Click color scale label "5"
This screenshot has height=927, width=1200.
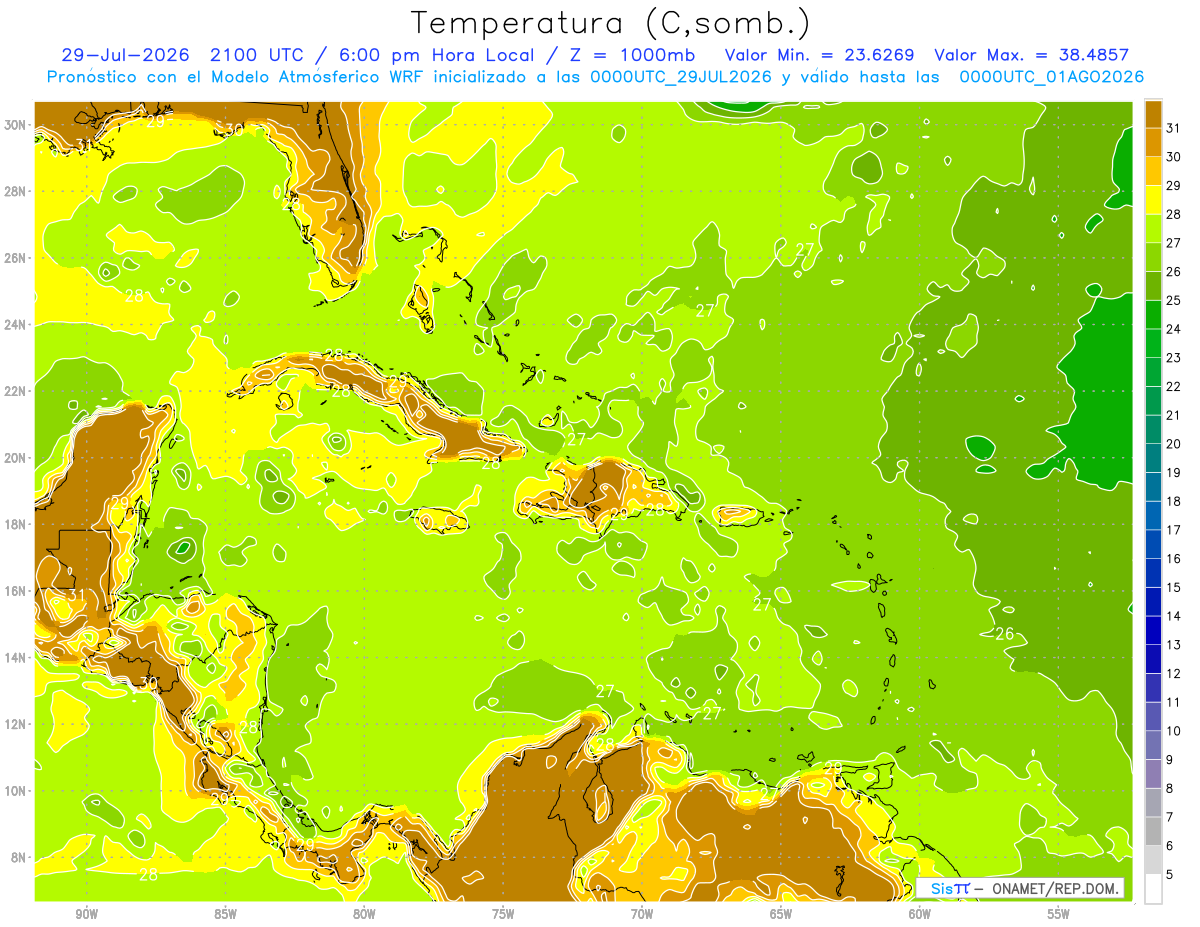tap(1170, 875)
